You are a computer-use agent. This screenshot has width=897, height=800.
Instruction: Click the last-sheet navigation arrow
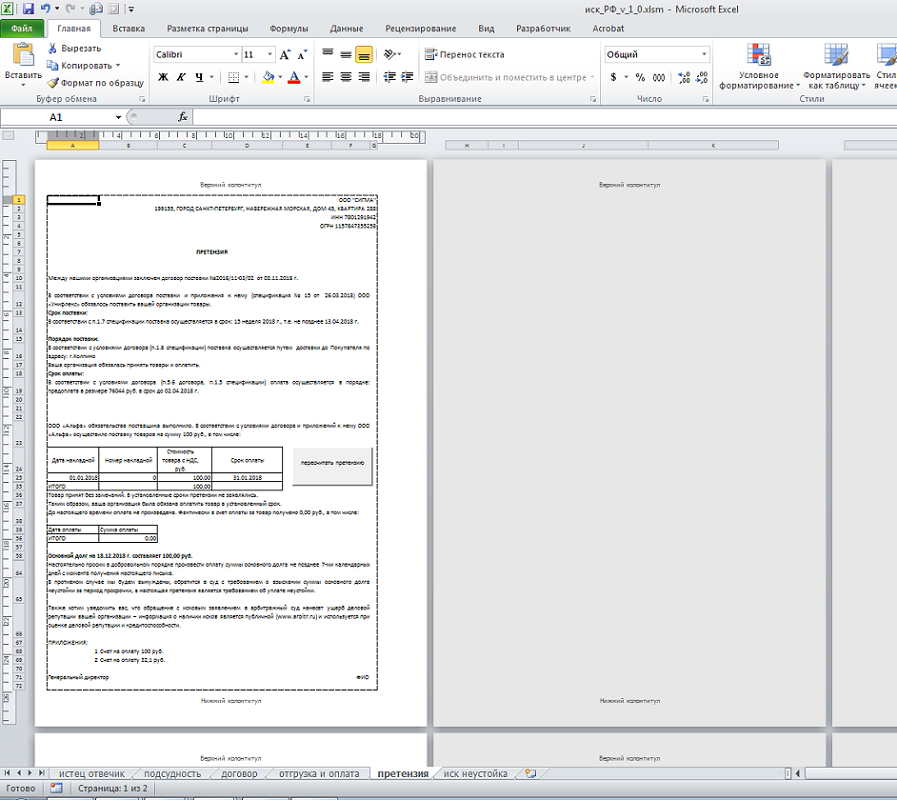pyautogui.click(x=41, y=773)
